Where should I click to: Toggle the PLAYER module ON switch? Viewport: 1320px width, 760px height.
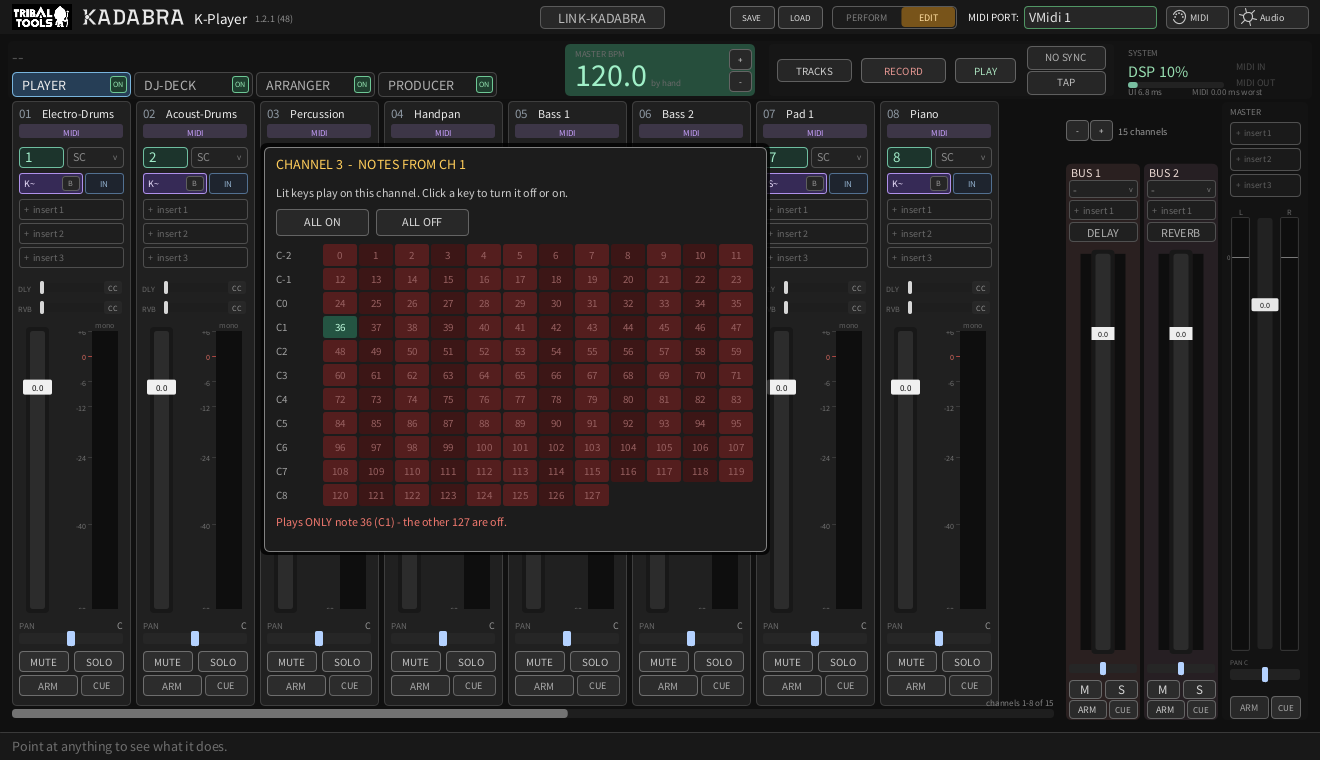click(118, 85)
